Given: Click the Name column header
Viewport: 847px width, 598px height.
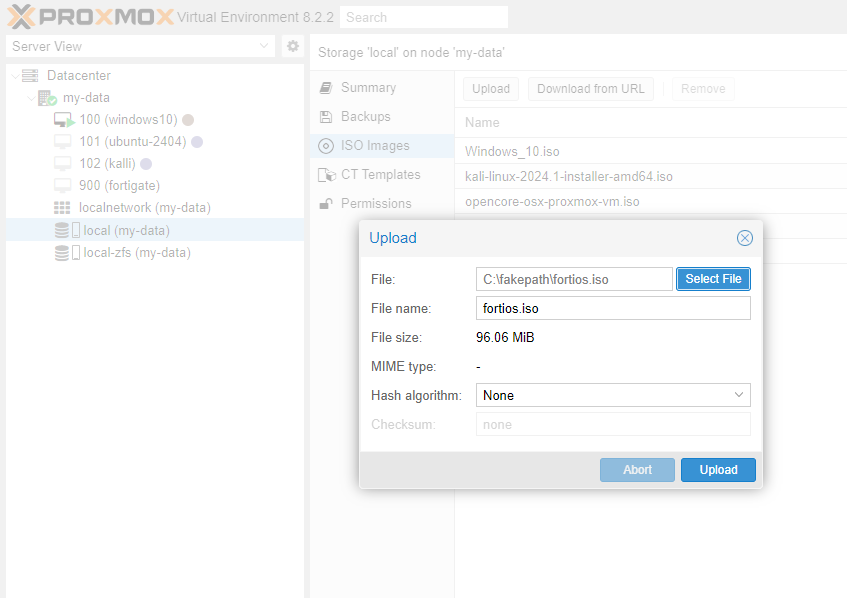Looking at the screenshot, I should (x=651, y=123).
